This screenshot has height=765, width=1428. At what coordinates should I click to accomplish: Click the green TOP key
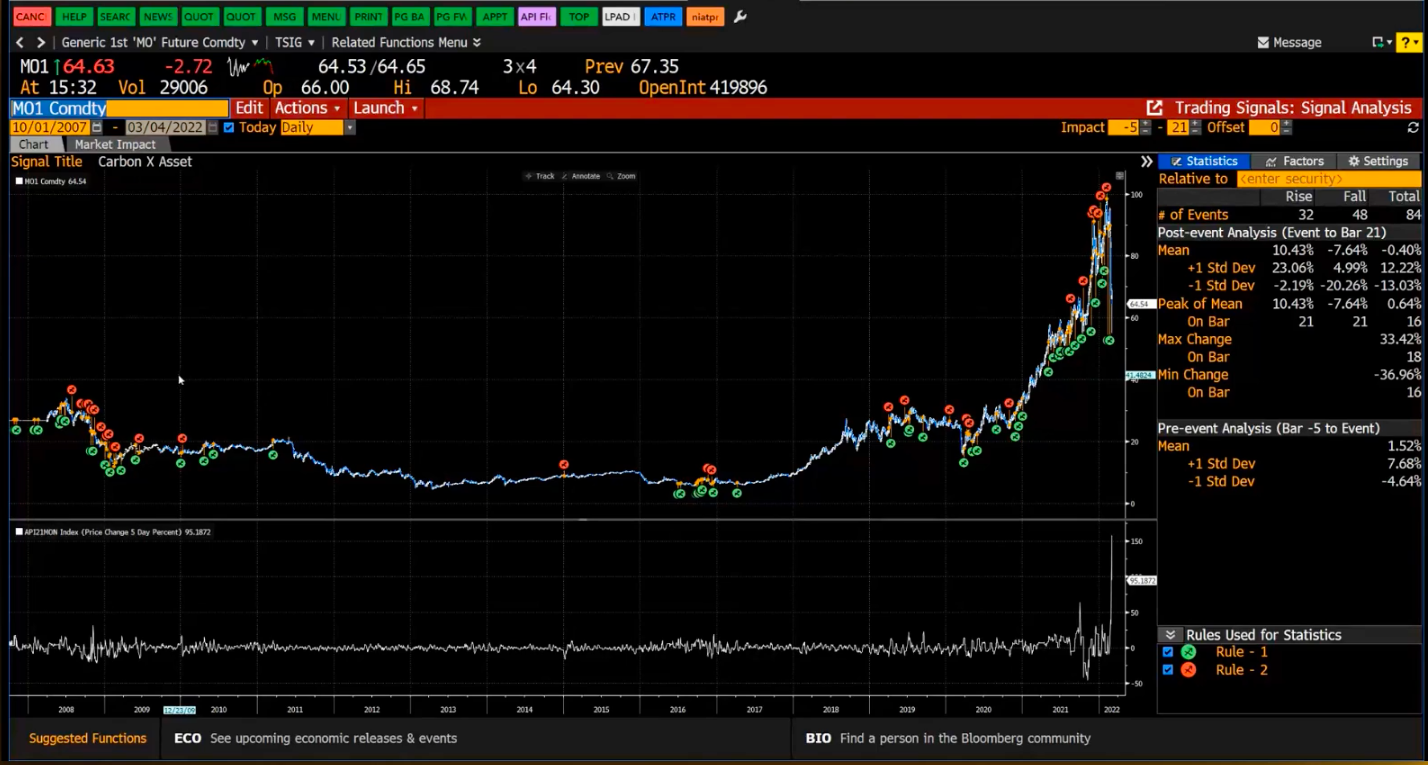(x=578, y=17)
